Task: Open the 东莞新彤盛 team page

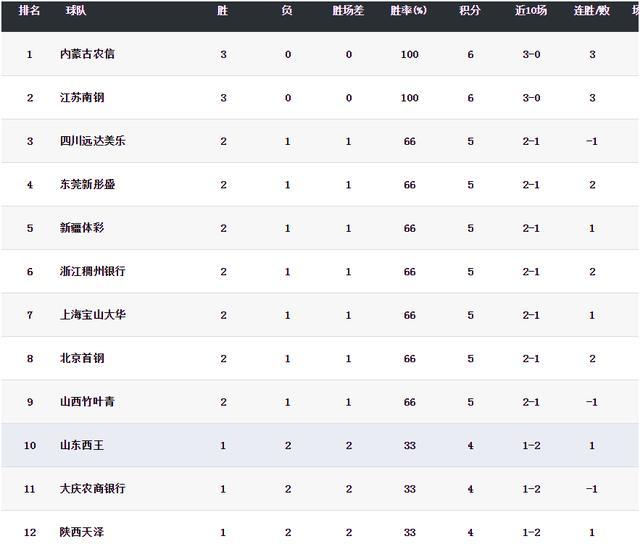Action: click(87, 184)
